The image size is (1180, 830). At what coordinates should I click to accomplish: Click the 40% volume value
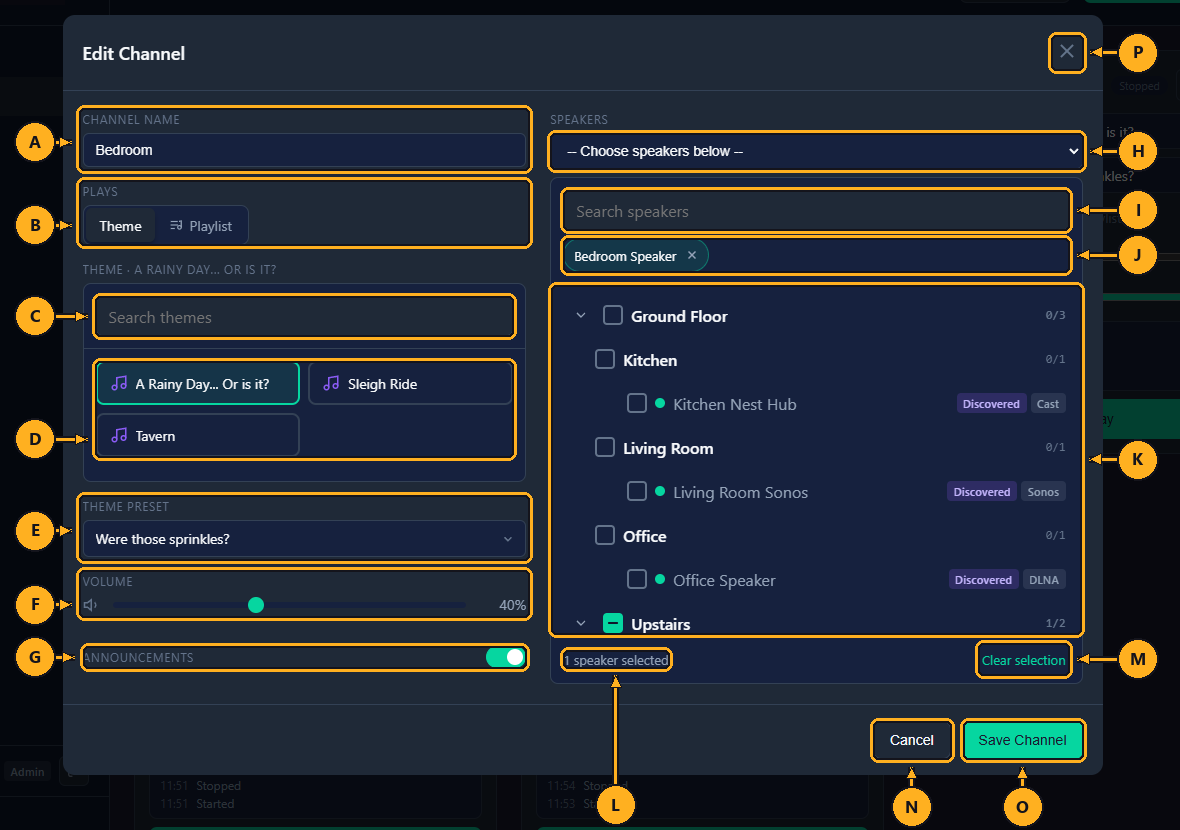(512, 605)
